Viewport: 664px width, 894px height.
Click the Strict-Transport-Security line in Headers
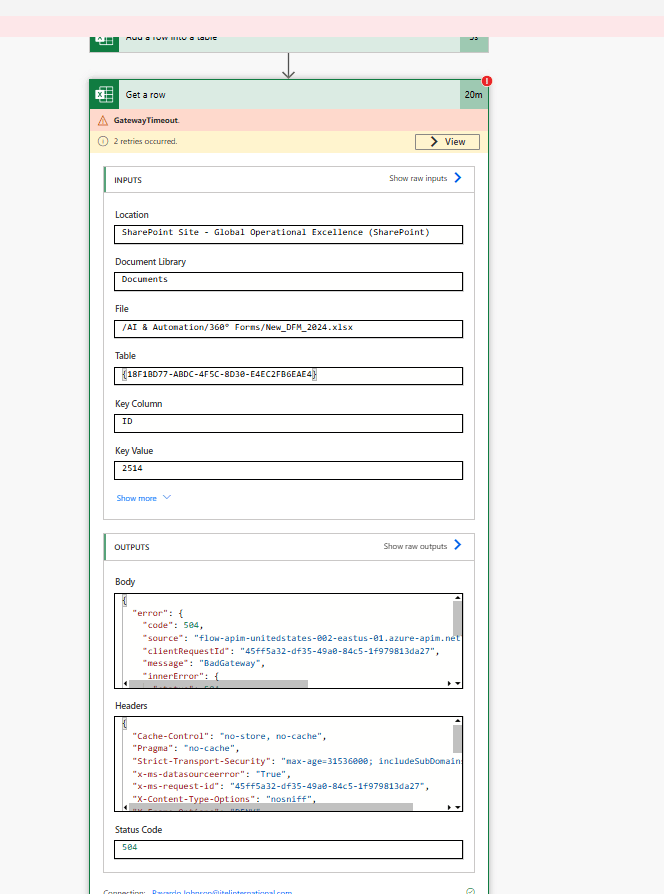[x=296, y=761]
